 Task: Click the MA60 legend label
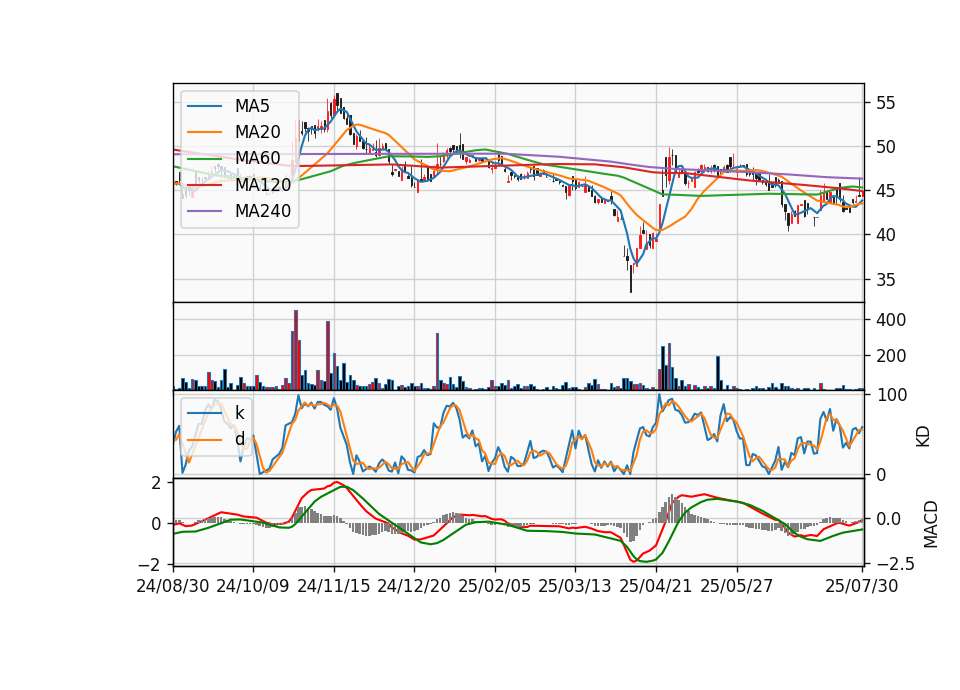coord(257,159)
